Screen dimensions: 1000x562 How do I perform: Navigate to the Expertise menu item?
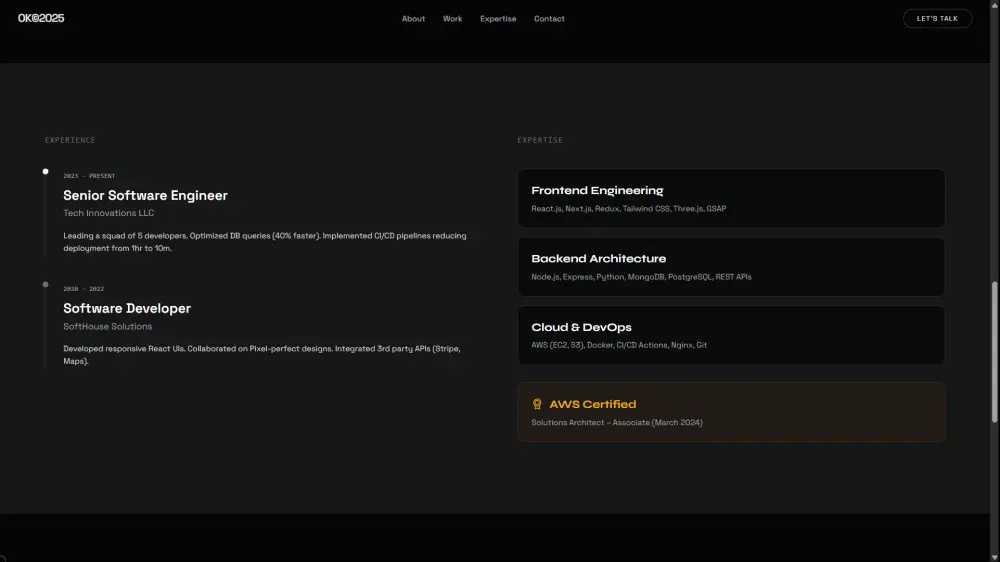(498, 19)
